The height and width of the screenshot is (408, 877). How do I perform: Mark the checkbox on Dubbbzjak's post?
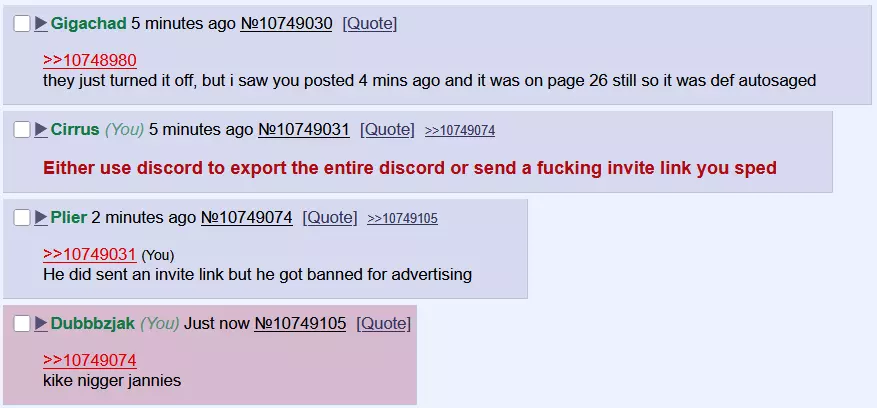point(22,323)
